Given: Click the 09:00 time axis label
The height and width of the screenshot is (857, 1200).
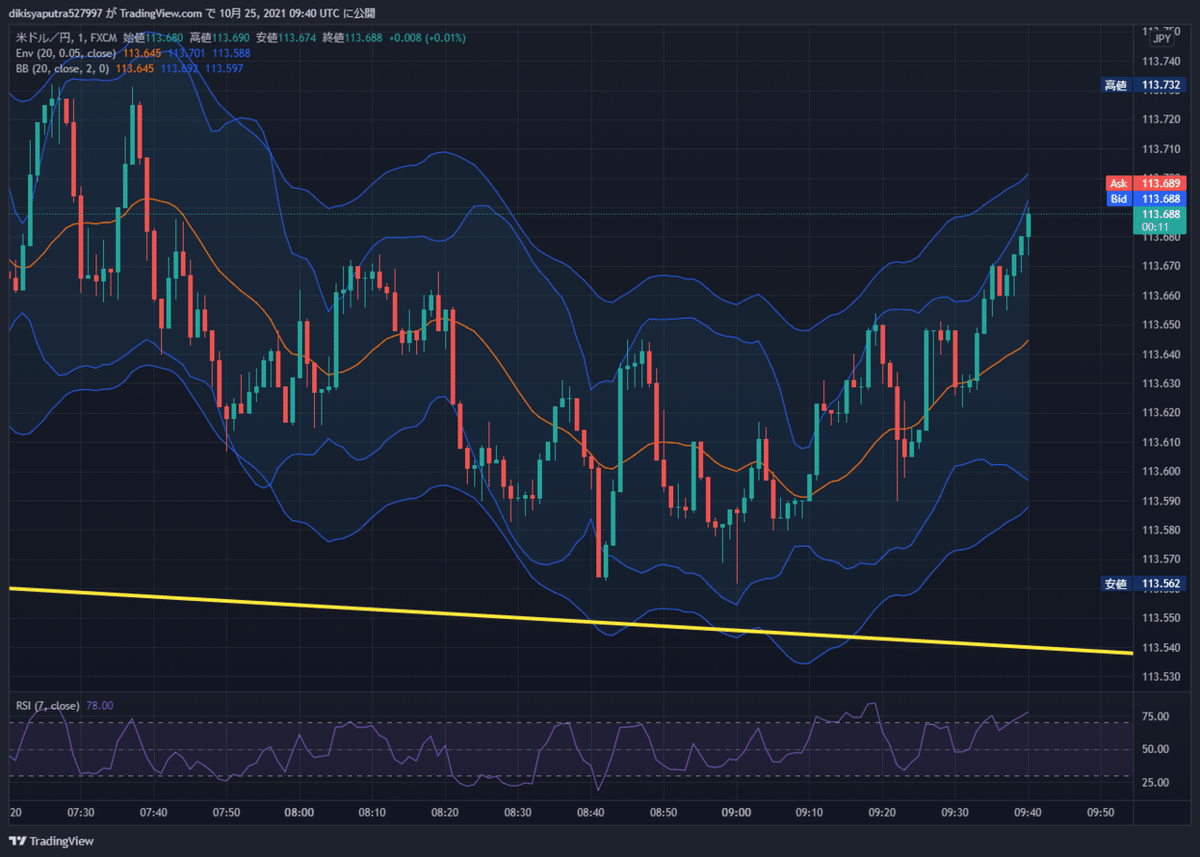Looking at the screenshot, I should coord(736,812).
